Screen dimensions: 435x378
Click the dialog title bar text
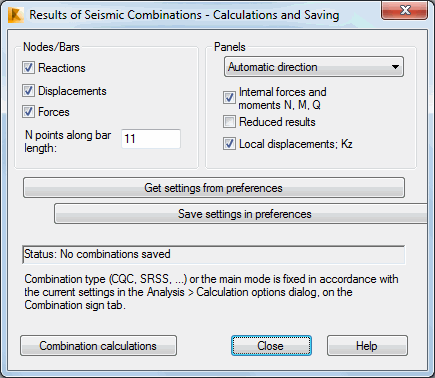[x=184, y=15]
